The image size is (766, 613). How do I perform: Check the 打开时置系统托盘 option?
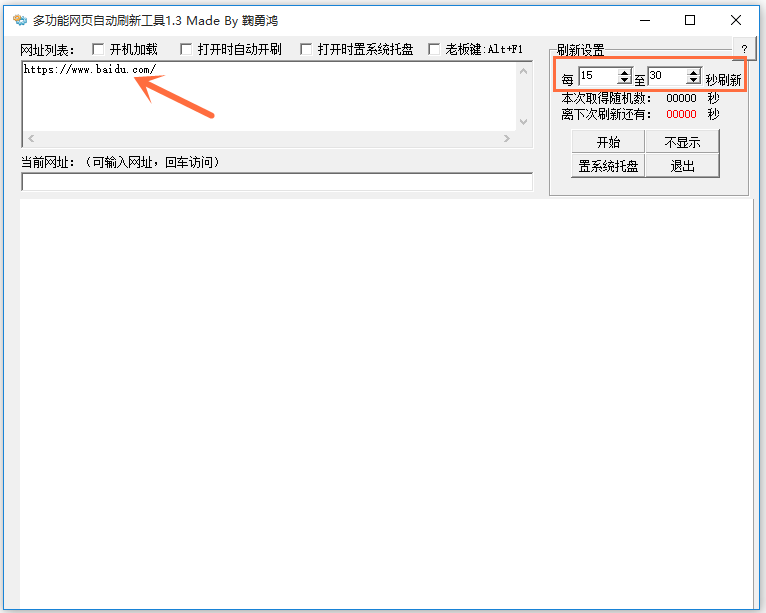tap(306, 49)
